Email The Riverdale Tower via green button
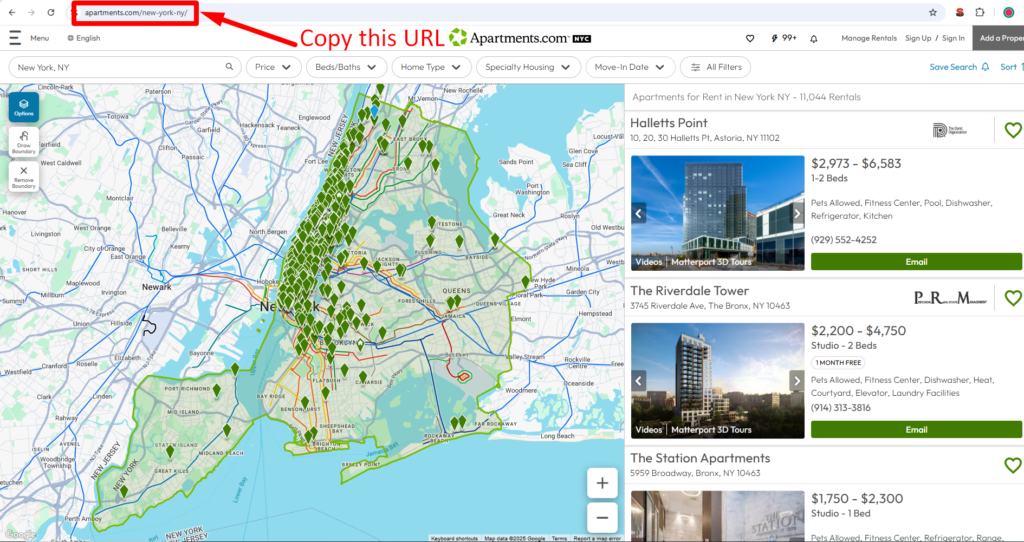1024x542 pixels. (916, 429)
